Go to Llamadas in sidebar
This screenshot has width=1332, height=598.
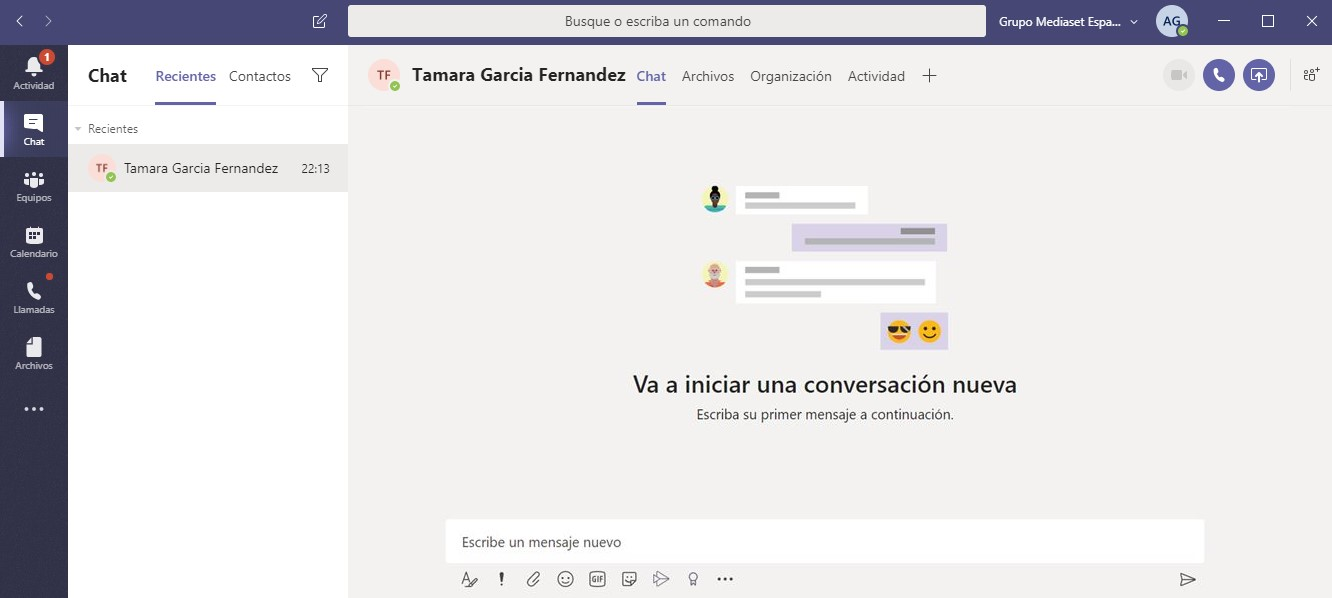coord(34,297)
